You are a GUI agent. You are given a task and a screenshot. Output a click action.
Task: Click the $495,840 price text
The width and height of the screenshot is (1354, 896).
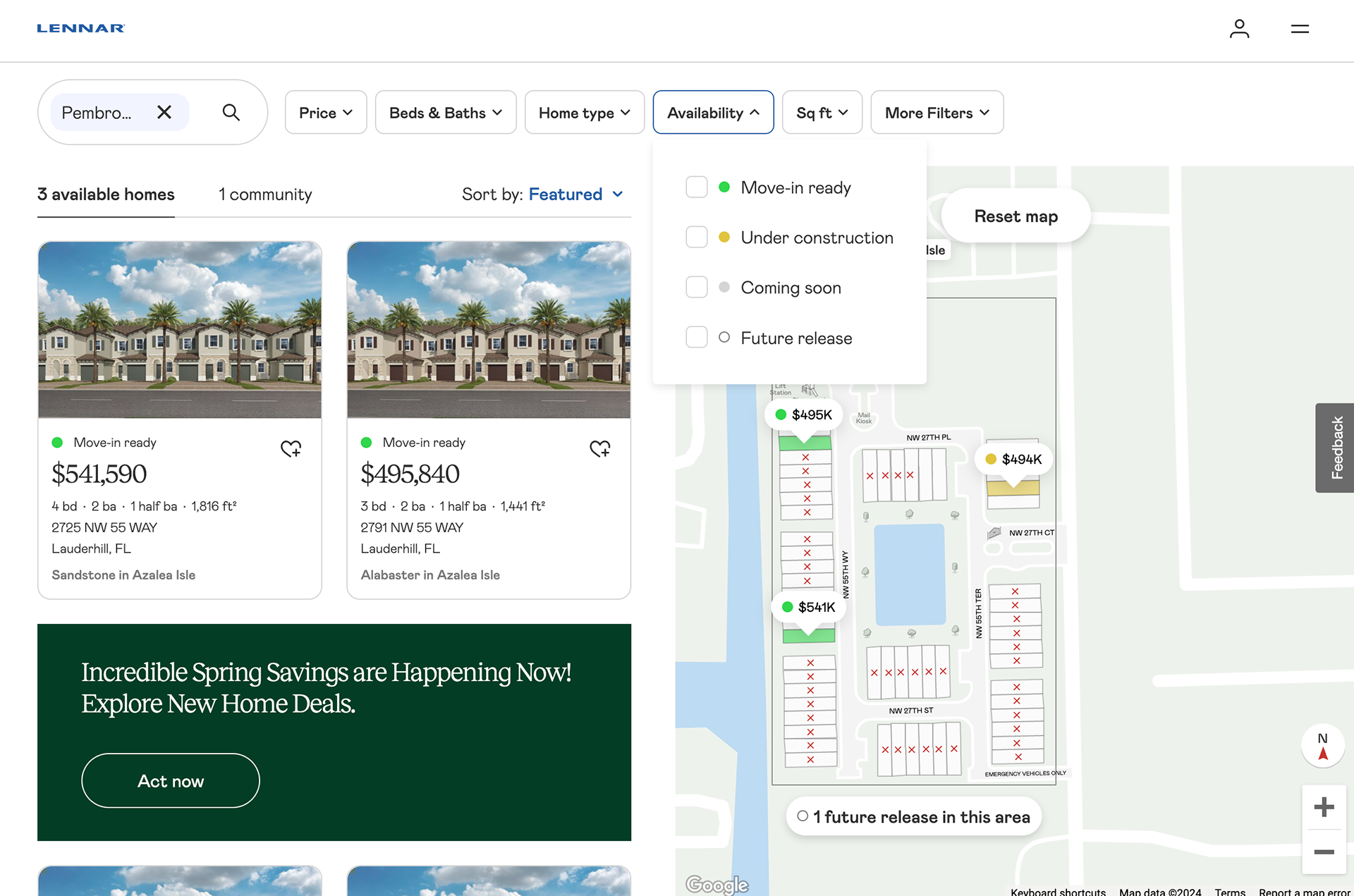click(410, 474)
